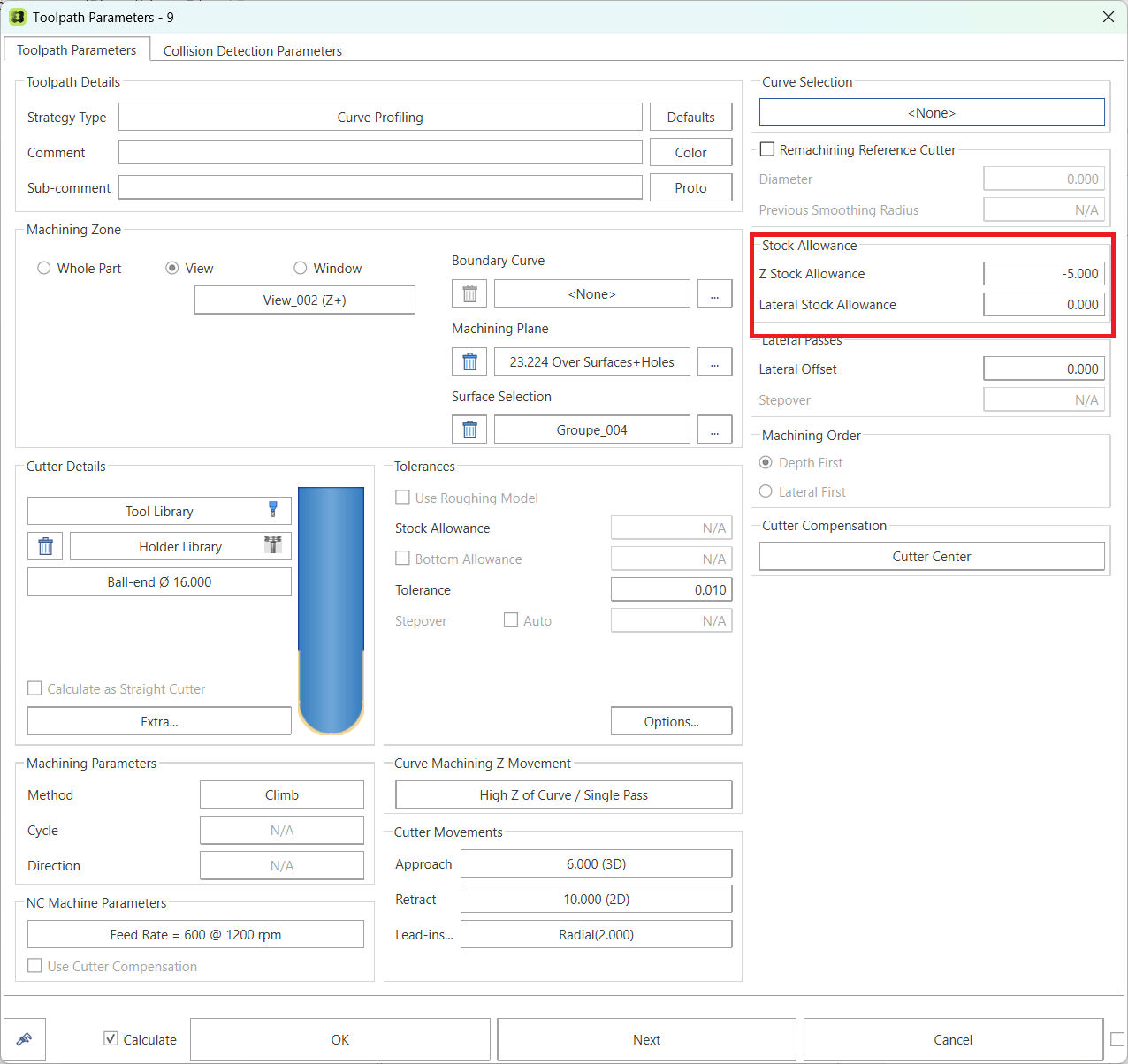Image resolution: width=1128 pixels, height=1064 pixels.
Task: Click the Proto button
Action: [691, 187]
